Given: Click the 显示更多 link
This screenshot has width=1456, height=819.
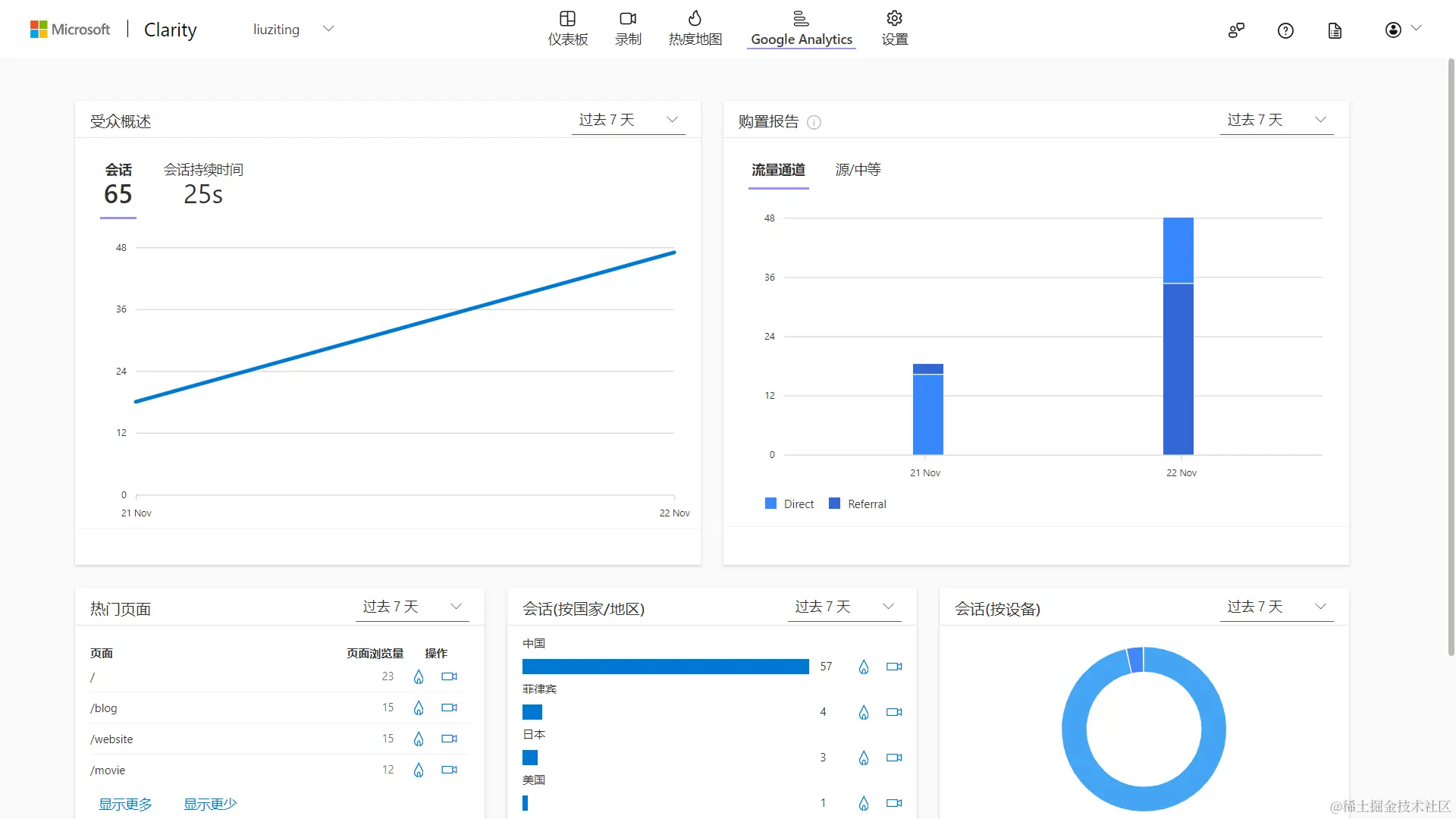Looking at the screenshot, I should pyautogui.click(x=125, y=804).
